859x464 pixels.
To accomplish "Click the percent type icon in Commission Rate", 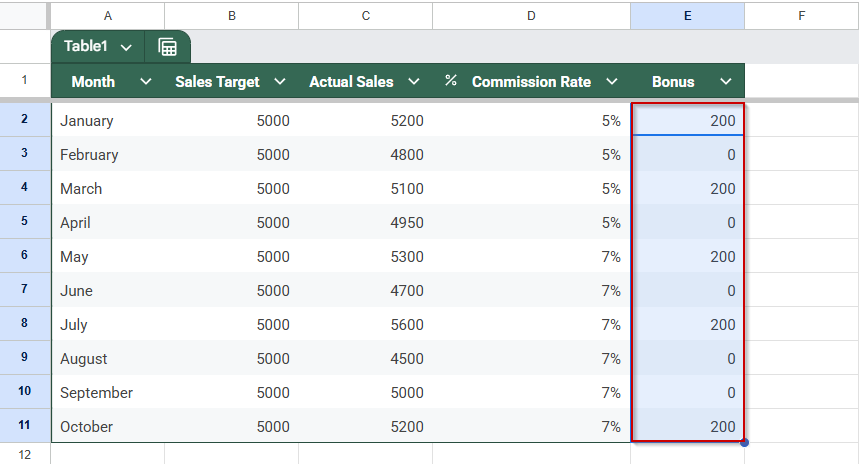I will (x=450, y=81).
